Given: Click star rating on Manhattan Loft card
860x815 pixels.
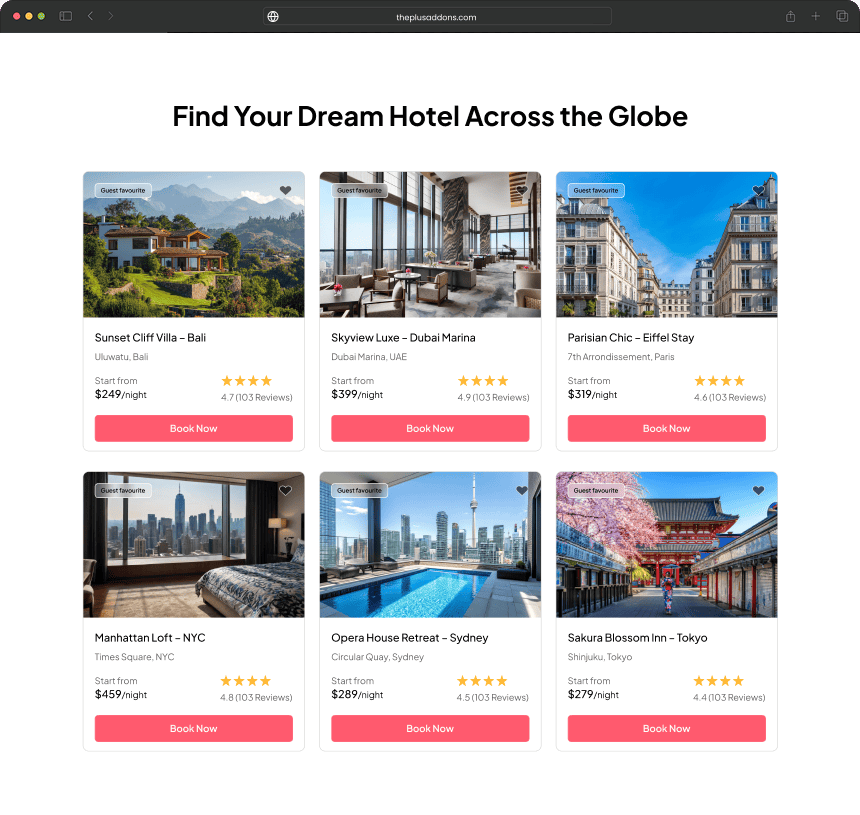Looking at the screenshot, I should tap(246, 681).
